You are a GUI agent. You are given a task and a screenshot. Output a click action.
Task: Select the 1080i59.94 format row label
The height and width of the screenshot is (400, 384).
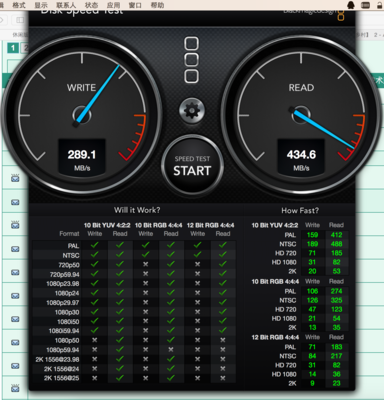[x=64, y=331]
